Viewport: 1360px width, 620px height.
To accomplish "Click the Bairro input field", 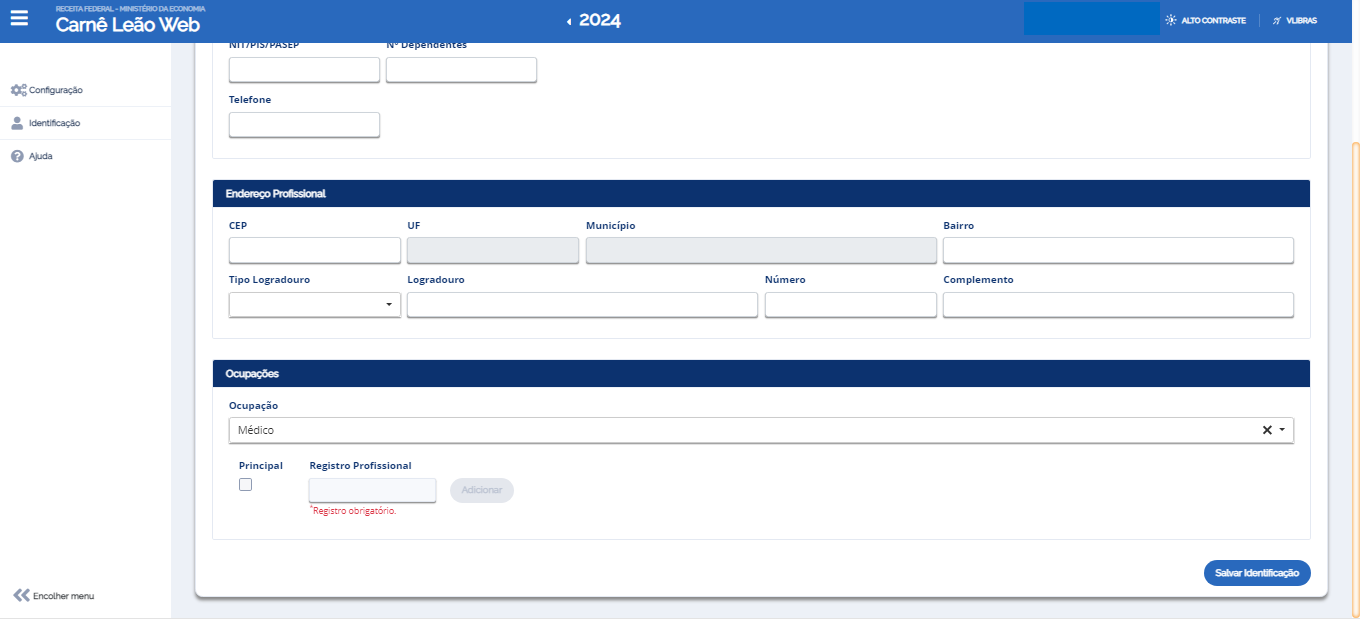I will tap(1118, 250).
